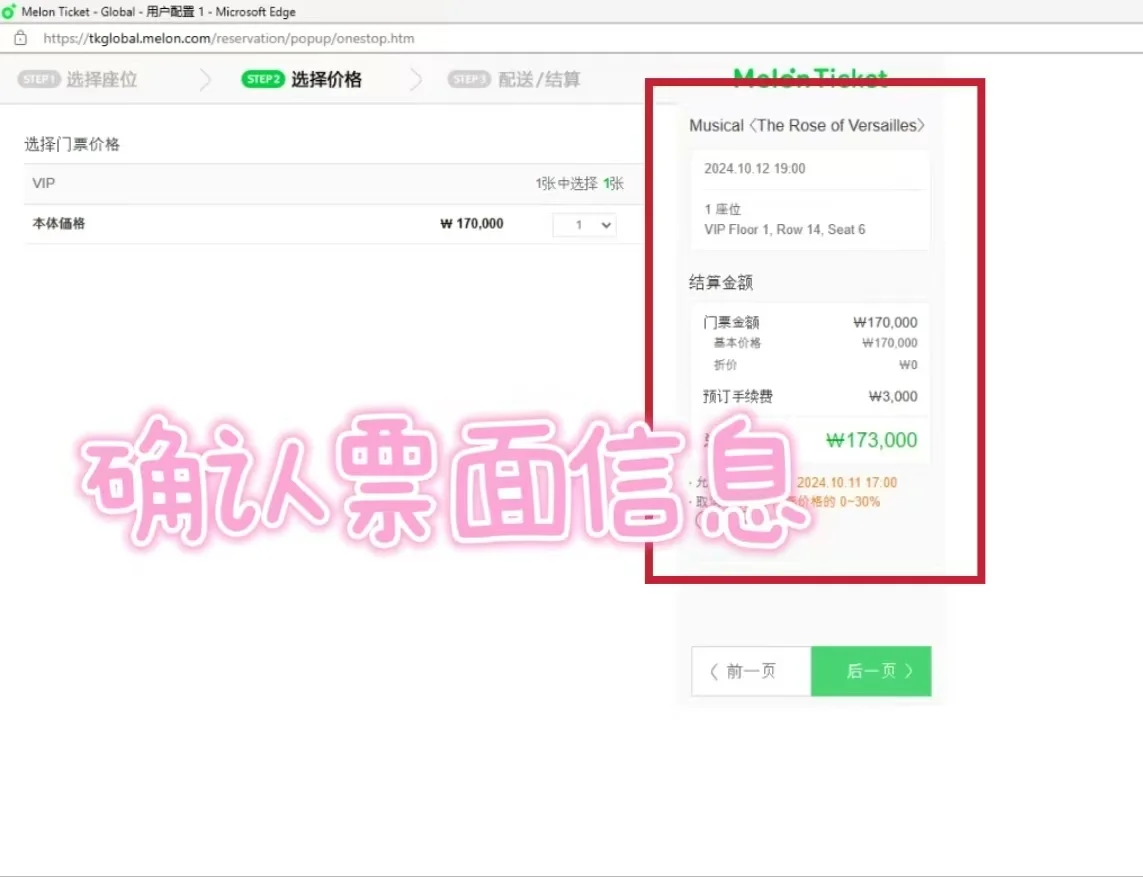Open the ticket quantity dropdown

pyautogui.click(x=584, y=225)
